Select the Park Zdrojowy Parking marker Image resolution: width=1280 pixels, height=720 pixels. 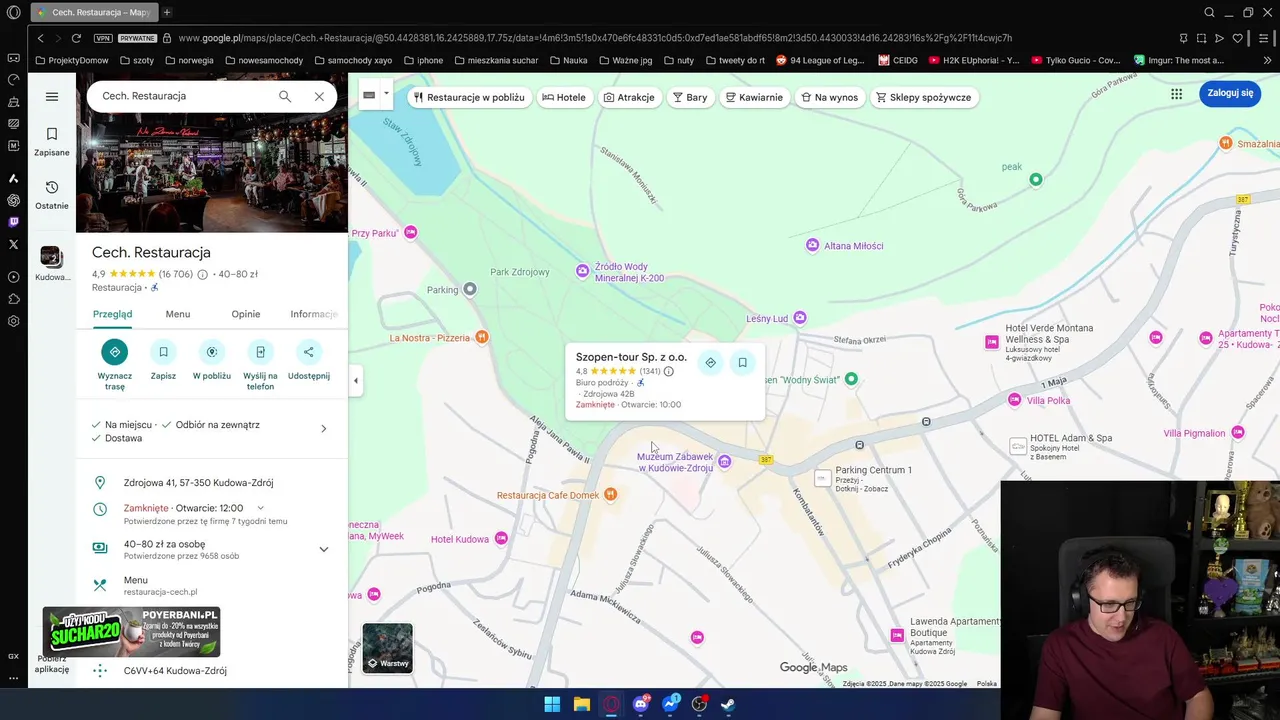coord(469,289)
